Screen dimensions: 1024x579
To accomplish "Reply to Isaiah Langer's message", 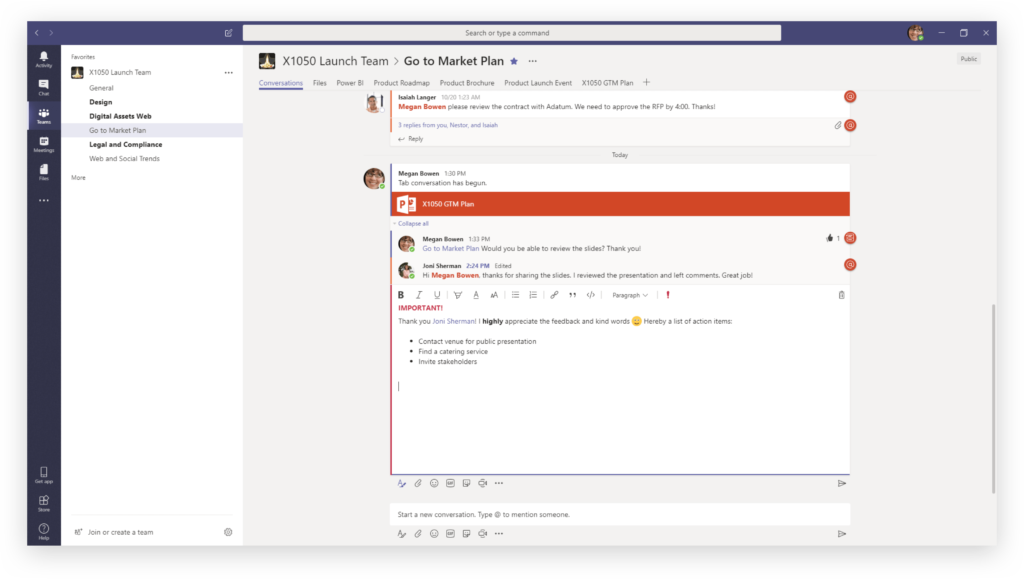I will 411,139.
